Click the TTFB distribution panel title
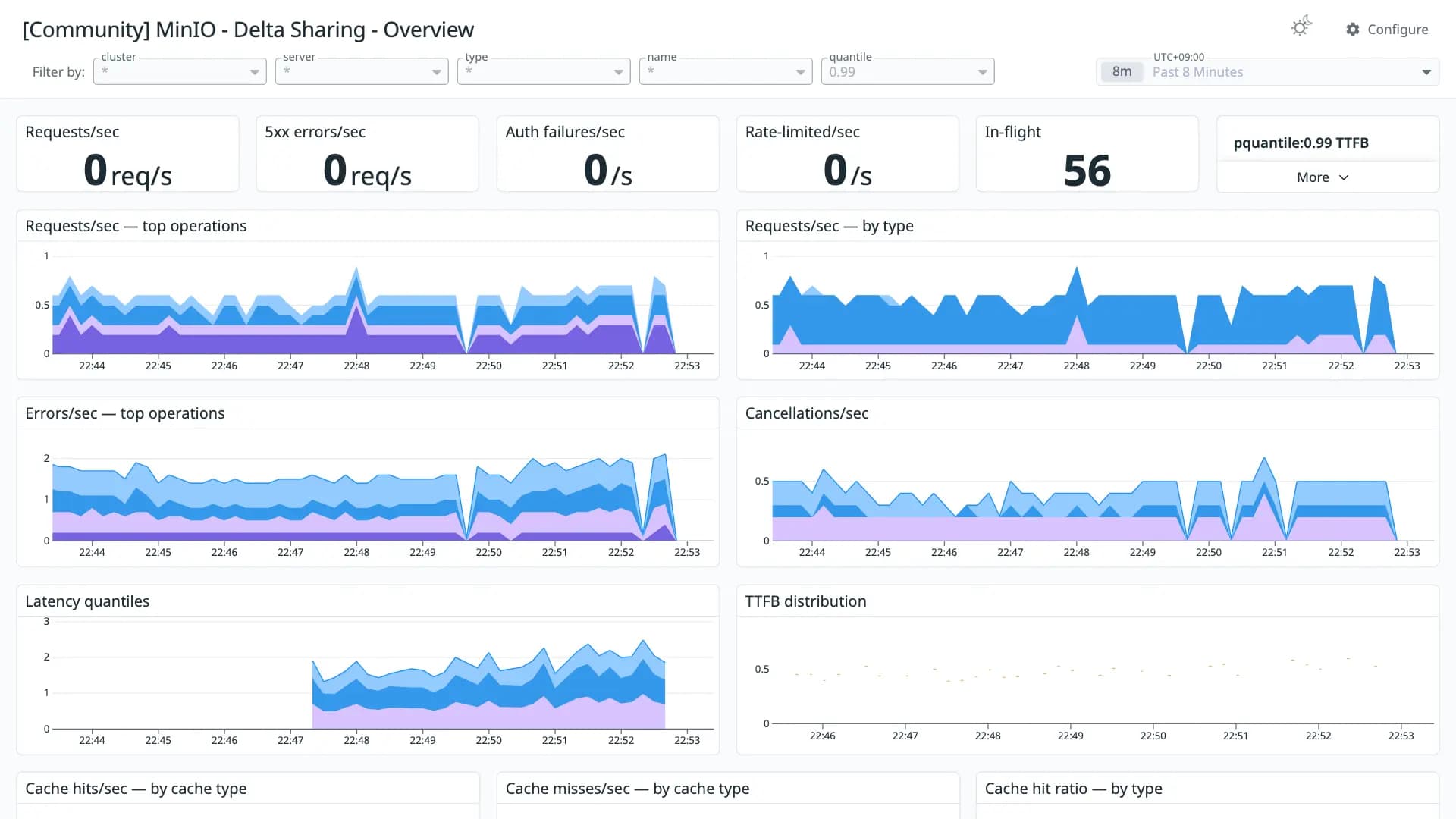Image resolution: width=1456 pixels, height=819 pixels. [x=805, y=601]
